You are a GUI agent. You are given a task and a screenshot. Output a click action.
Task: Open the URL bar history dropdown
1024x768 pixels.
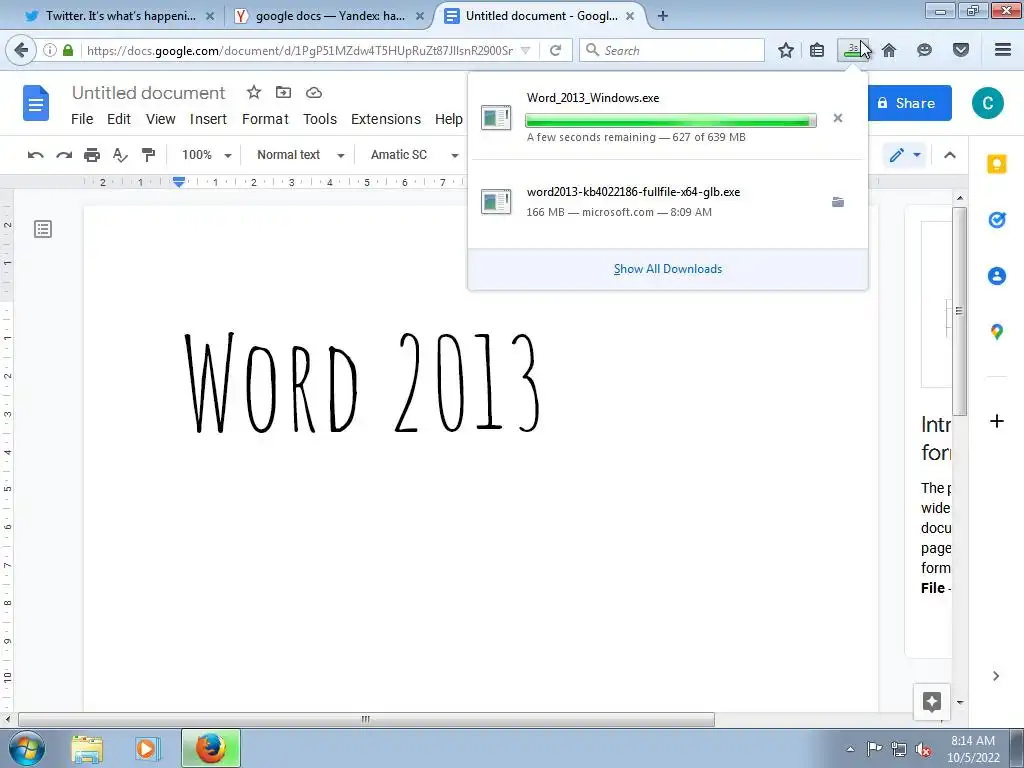pyautogui.click(x=526, y=50)
